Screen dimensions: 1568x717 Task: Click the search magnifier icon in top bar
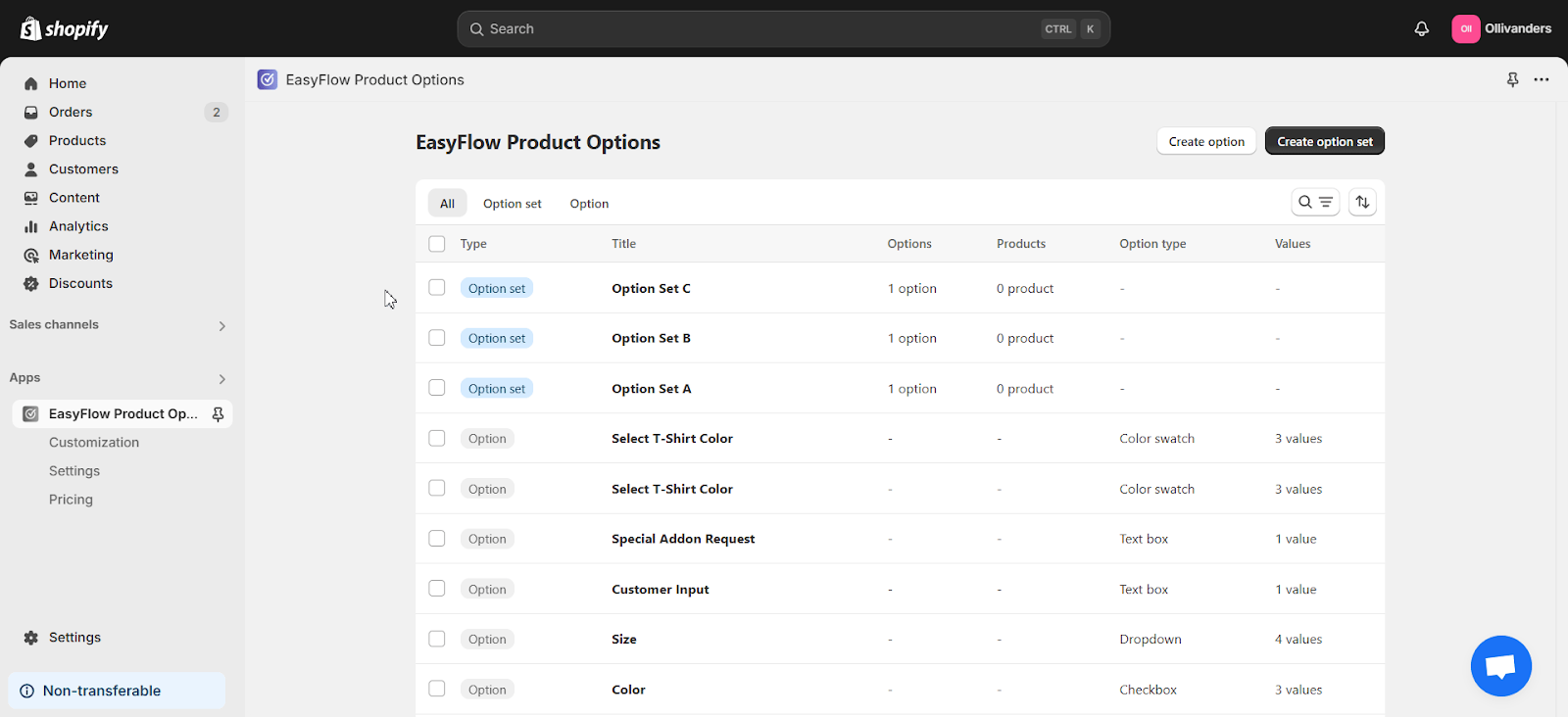click(476, 29)
